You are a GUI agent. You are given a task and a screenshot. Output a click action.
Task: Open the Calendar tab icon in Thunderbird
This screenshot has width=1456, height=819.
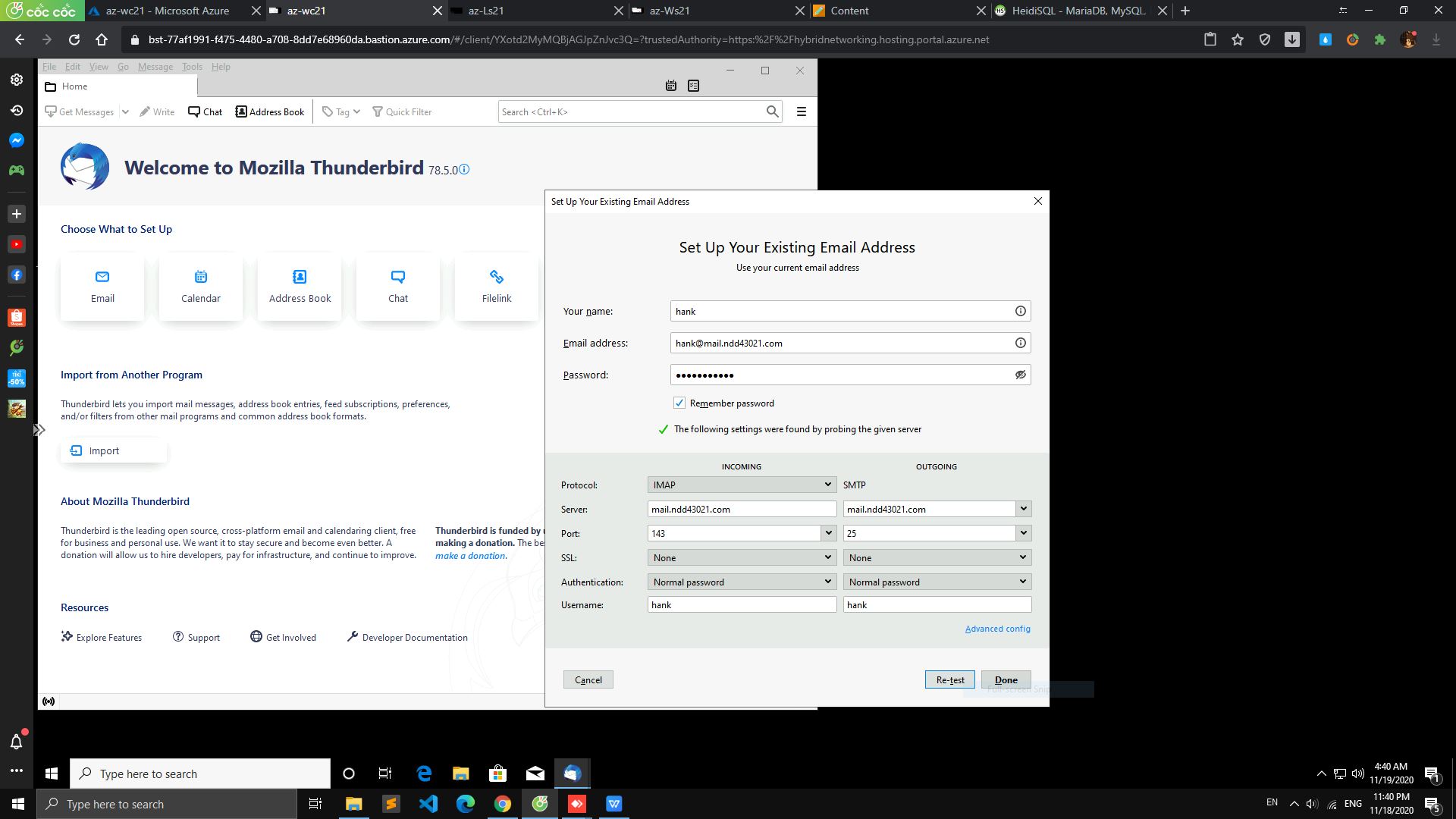(670, 85)
